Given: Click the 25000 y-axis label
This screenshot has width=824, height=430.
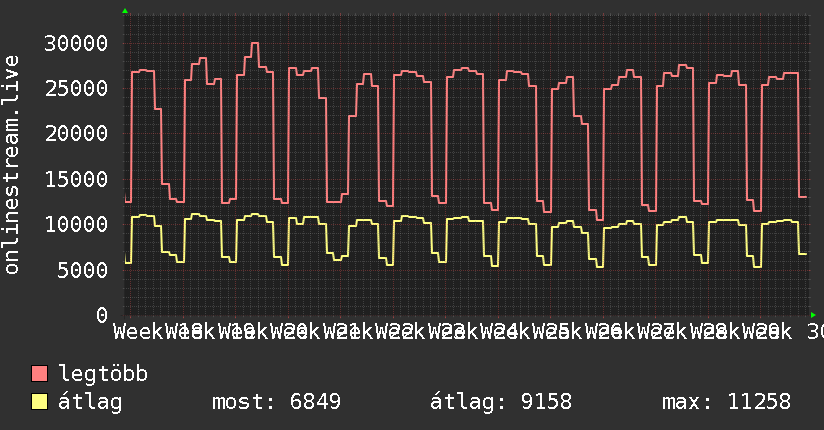Looking at the screenshot, I should (76, 88).
